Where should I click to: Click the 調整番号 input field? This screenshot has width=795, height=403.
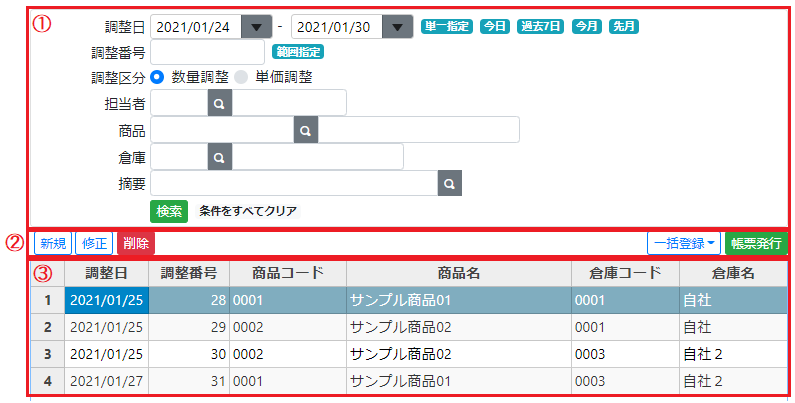[207, 52]
